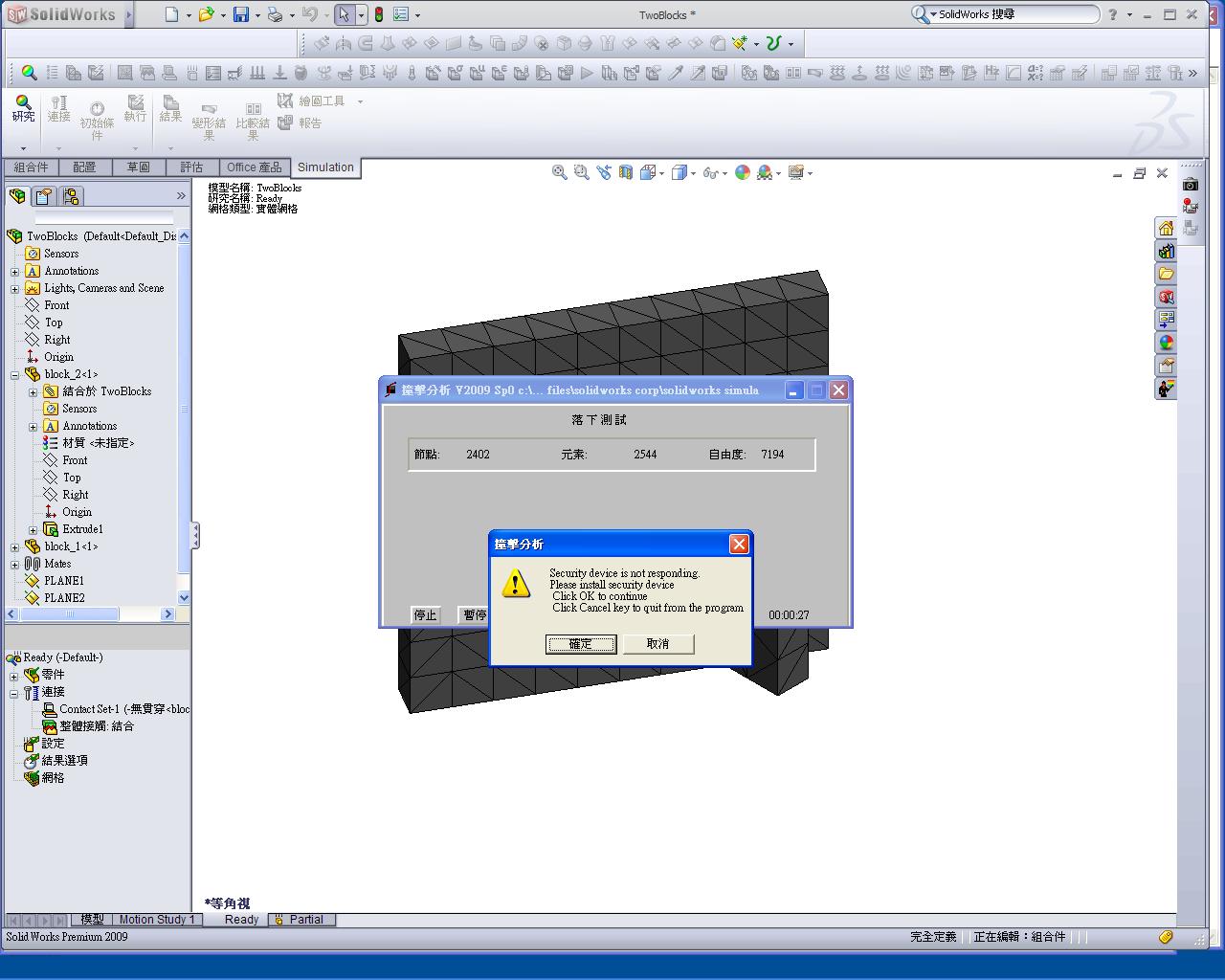
Task: Click the Section View icon
Action: pos(625,172)
